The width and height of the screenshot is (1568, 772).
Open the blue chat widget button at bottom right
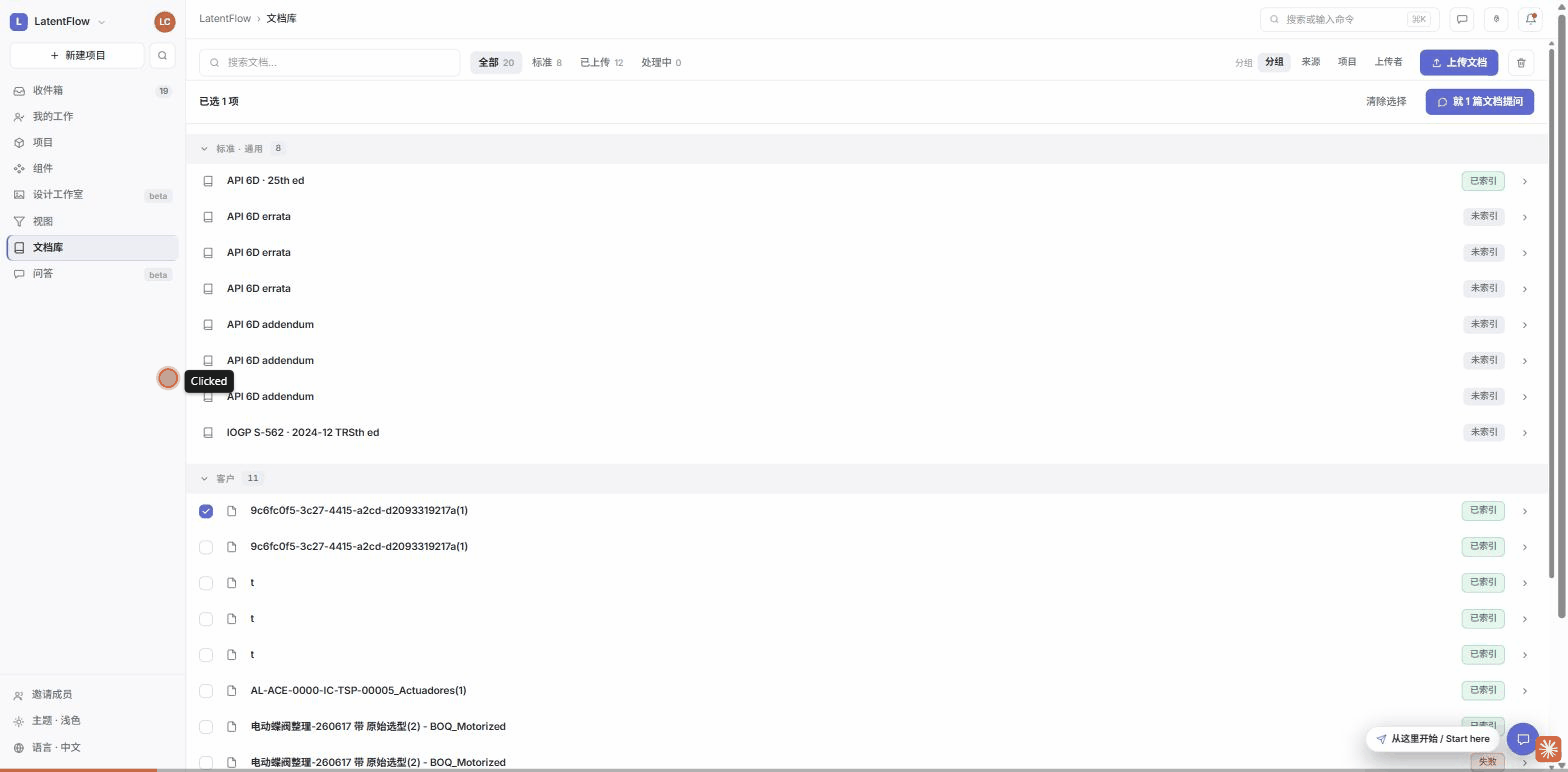(x=1523, y=739)
